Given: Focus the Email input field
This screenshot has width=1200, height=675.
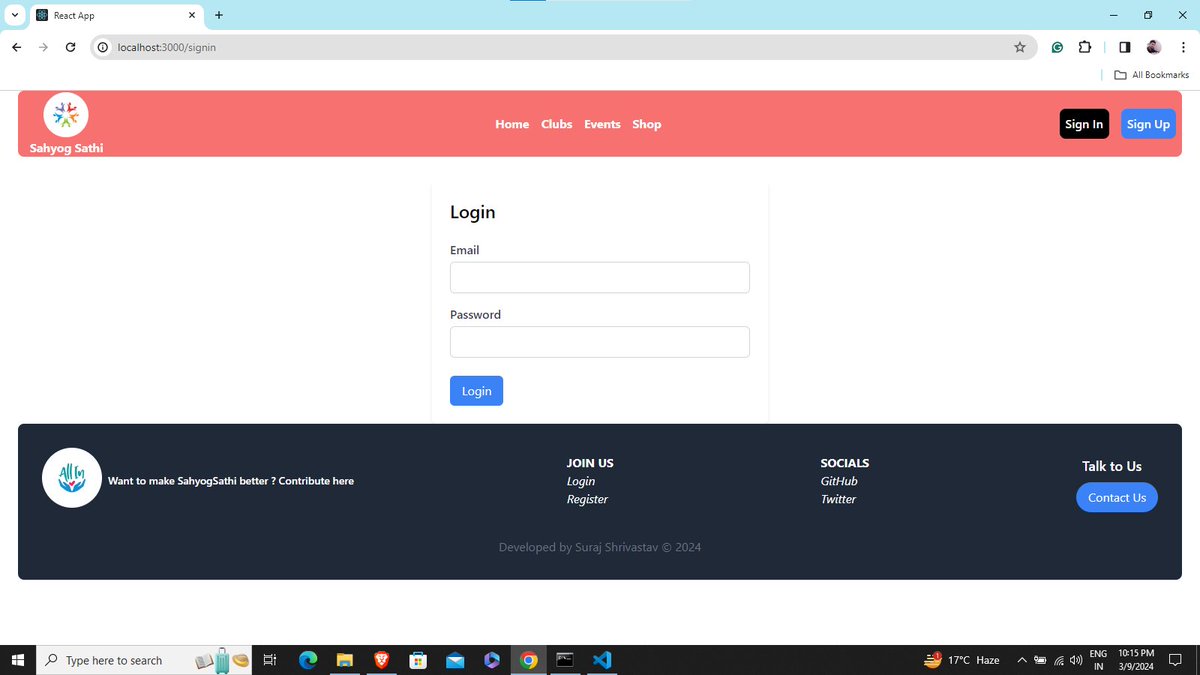Looking at the screenshot, I should [x=600, y=278].
